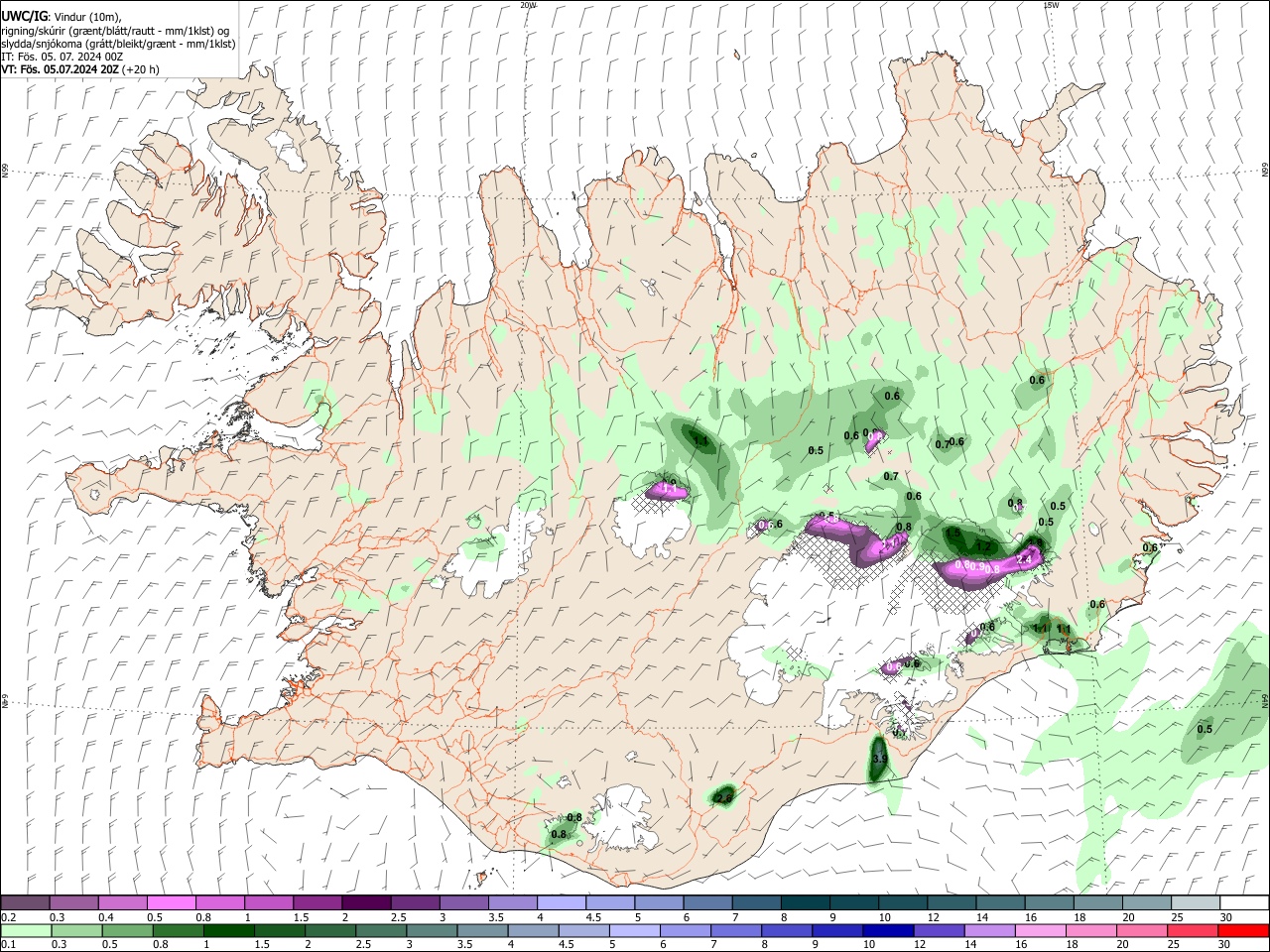Click the header line 'UWC/IG: Vindur (10m),'
The height and width of the screenshot is (952, 1270).
[61, 16]
